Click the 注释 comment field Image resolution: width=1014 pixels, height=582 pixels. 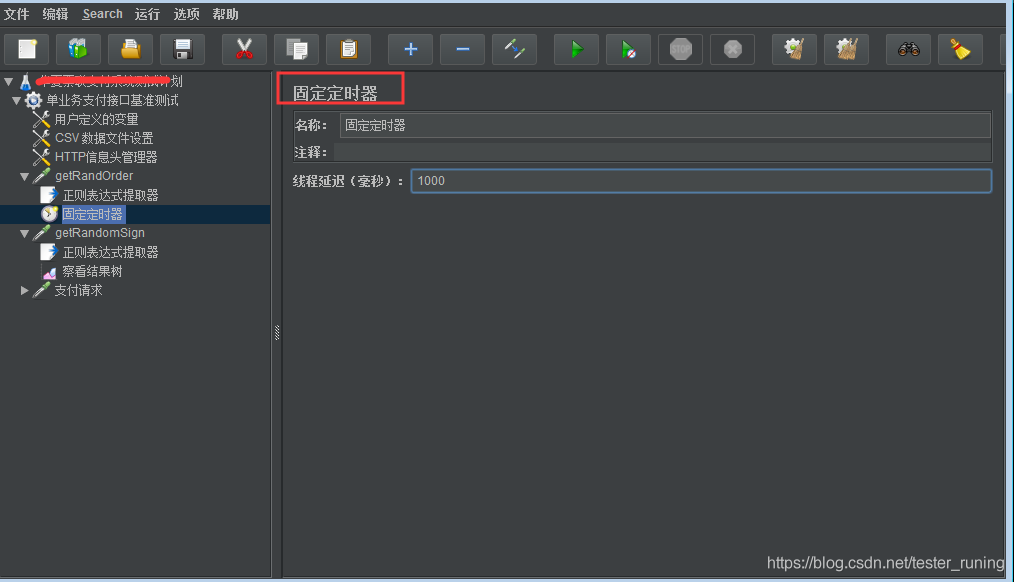[663, 152]
